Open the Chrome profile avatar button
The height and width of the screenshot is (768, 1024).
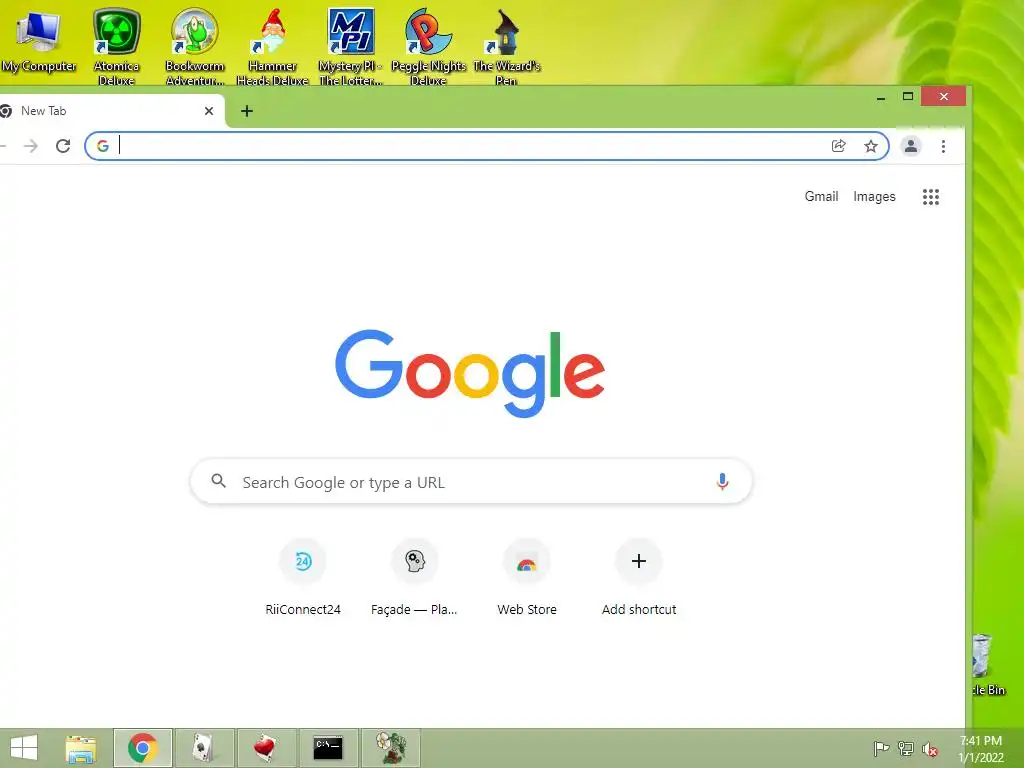tap(910, 146)
